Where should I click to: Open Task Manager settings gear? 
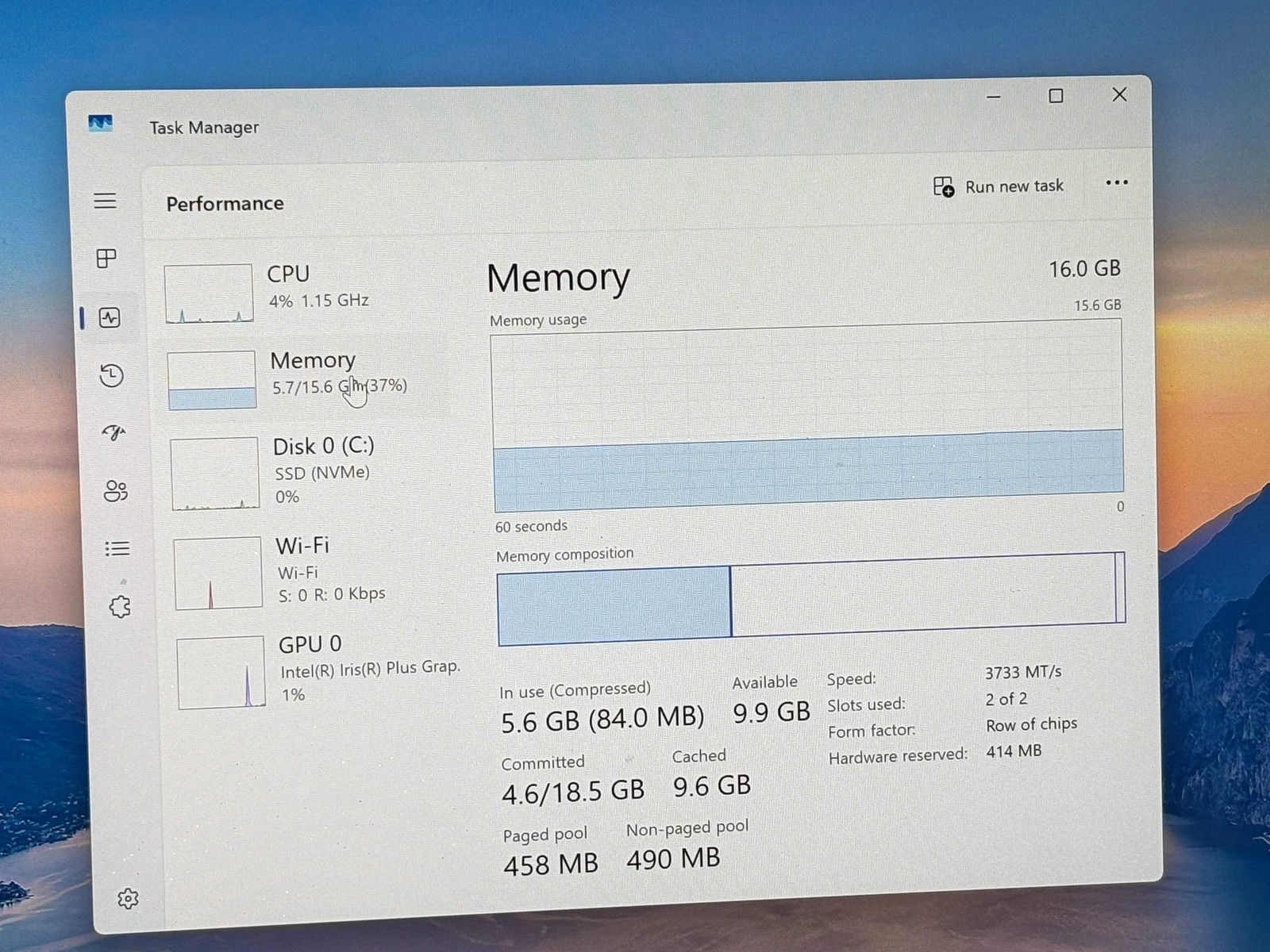[128, 899]
